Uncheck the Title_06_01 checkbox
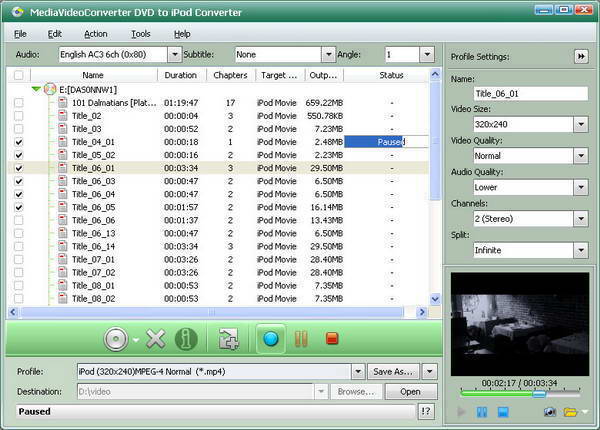Image resolution: width=600 pixels, height=430 pixels. pos(18,168)
